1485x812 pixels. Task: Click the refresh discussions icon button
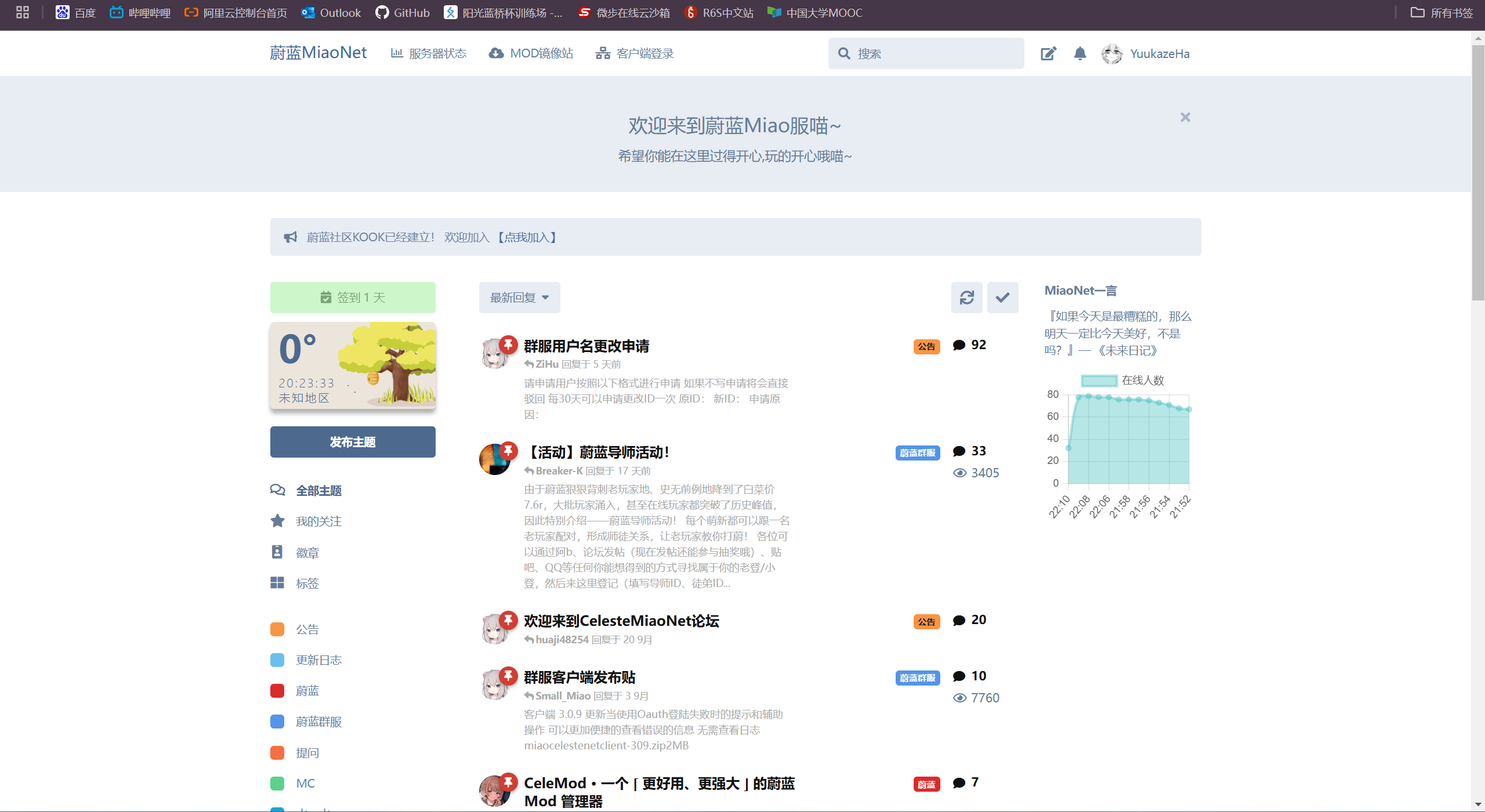point(966,298)
